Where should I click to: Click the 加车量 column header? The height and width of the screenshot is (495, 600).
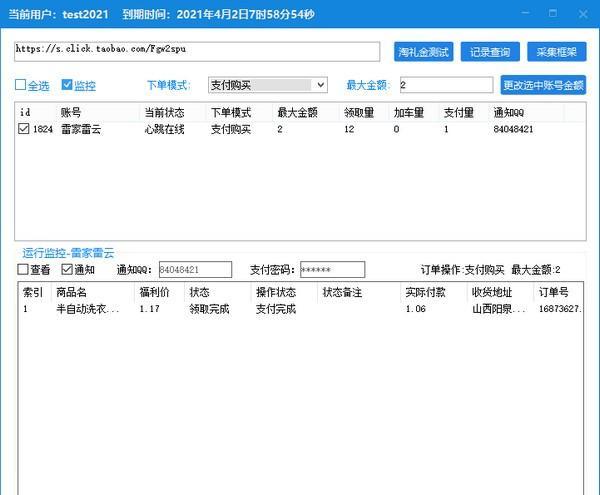click(409, 112)
